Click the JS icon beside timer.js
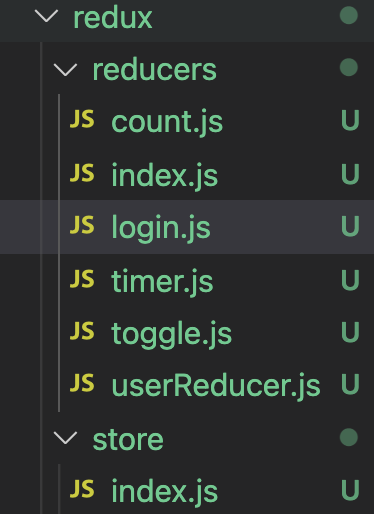The width and height of the screenshot is (374, 514). click(82, 279)
